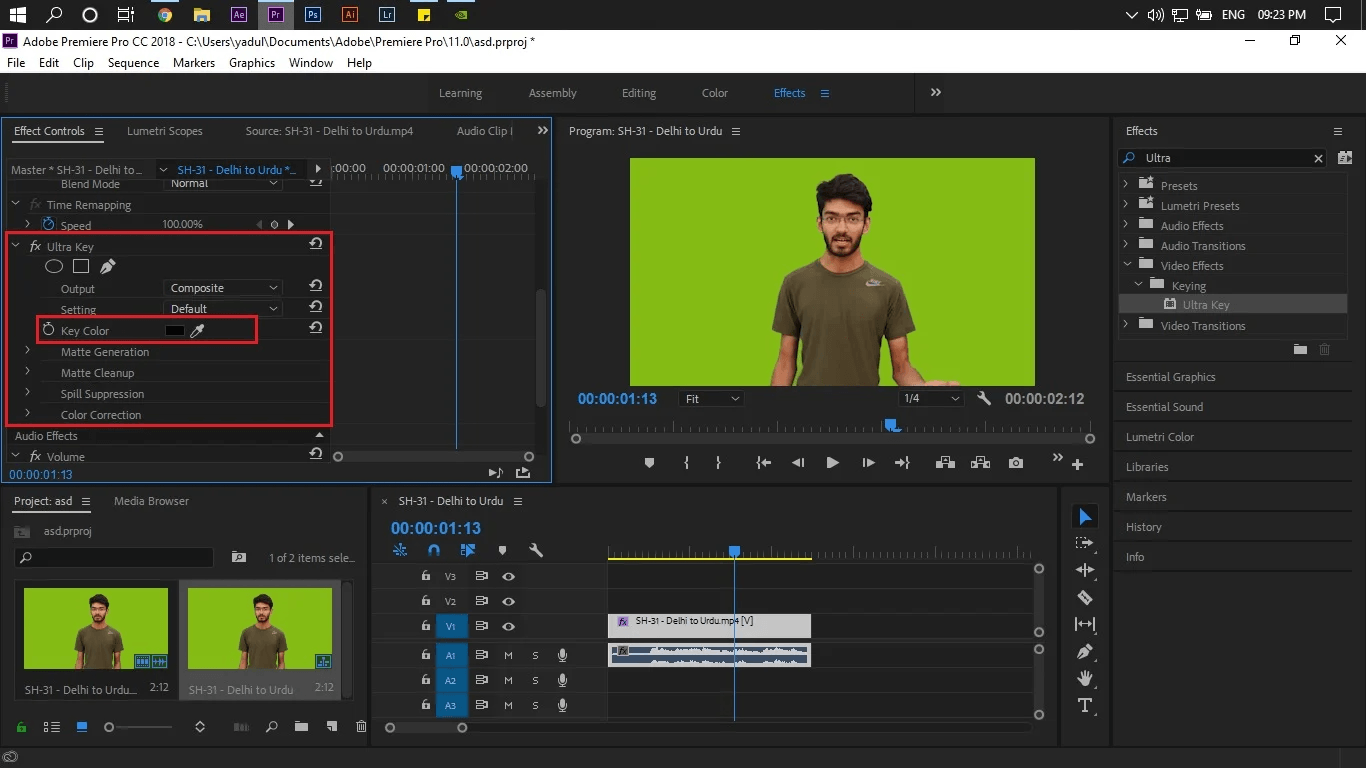Clear the Ultra text in the Effects search field
The width and height of the screenshot is (1366, 768).
coord(1318,158)
